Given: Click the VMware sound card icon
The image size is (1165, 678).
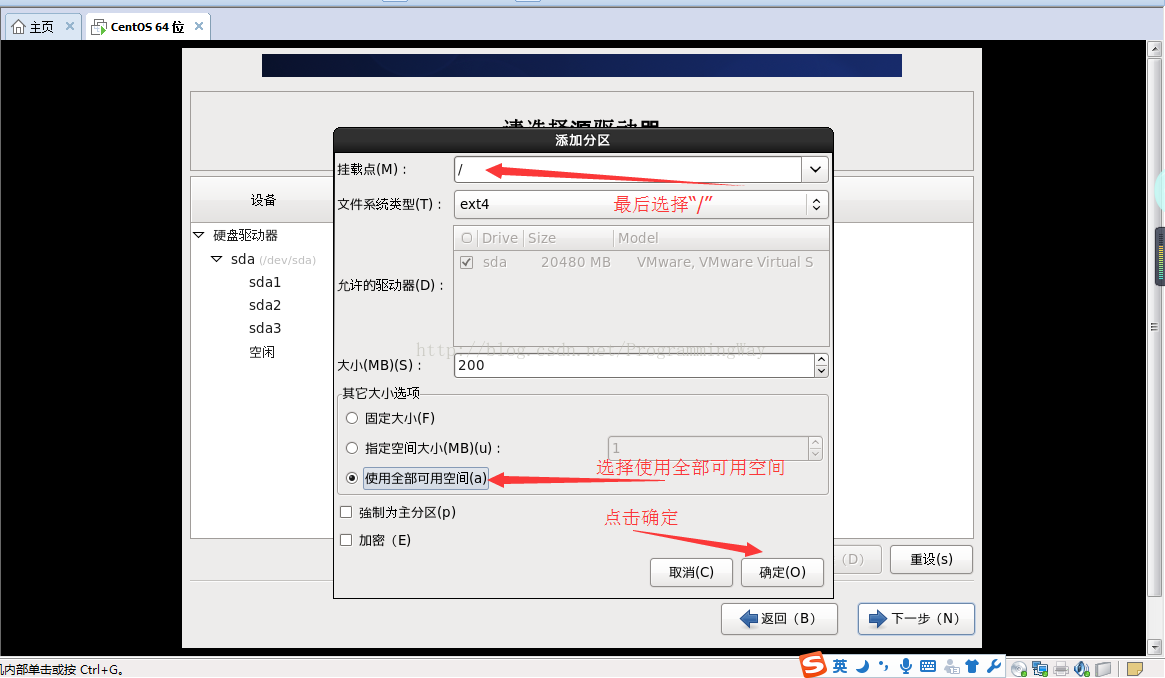Looking at the screenshot, I should click(x=1081, y=668).
